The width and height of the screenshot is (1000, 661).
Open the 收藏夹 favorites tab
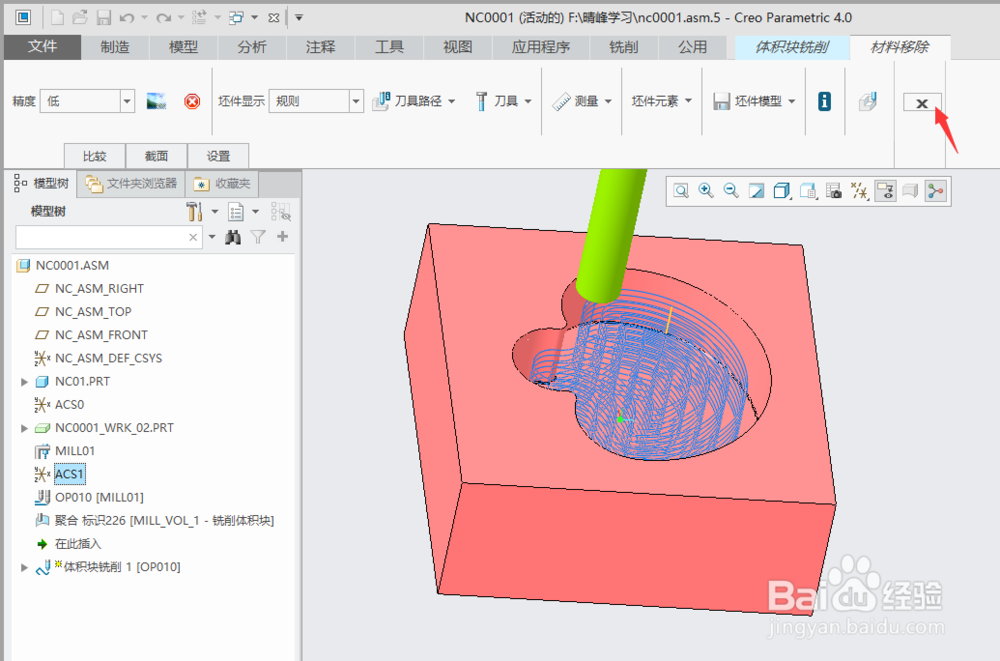pos(223,184)
